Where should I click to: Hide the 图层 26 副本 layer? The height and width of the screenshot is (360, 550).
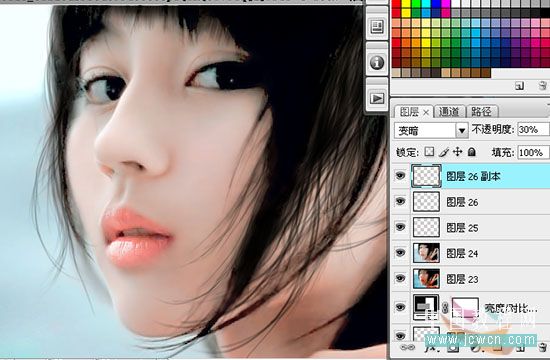[400, 175]
